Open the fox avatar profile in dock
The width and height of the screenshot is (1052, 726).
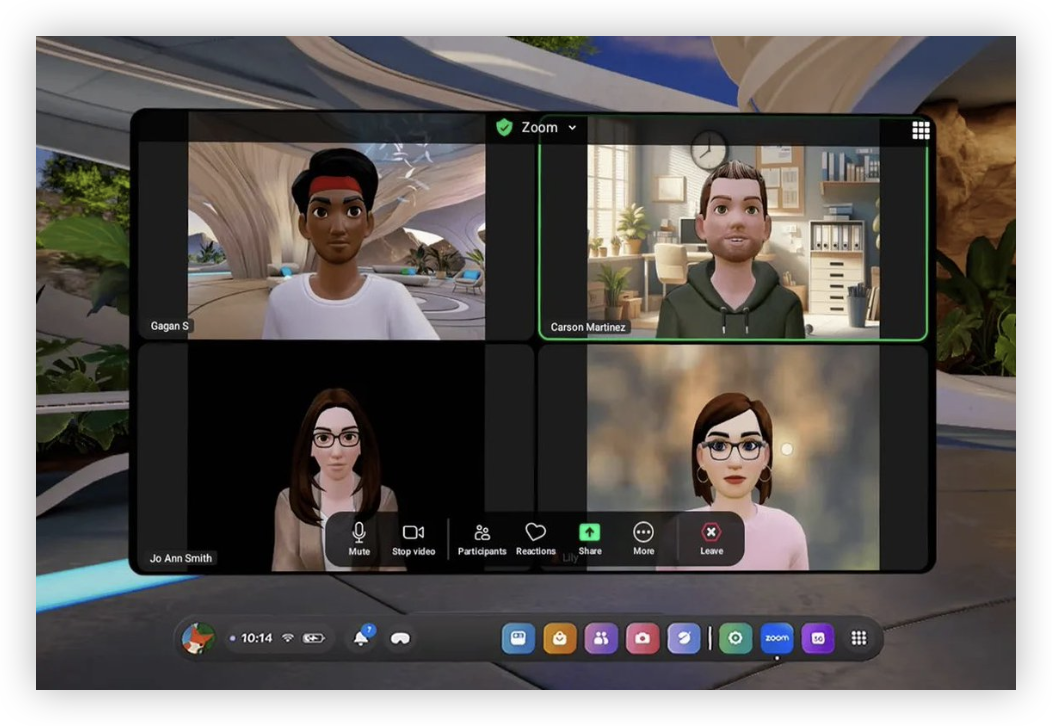(198, 638)
